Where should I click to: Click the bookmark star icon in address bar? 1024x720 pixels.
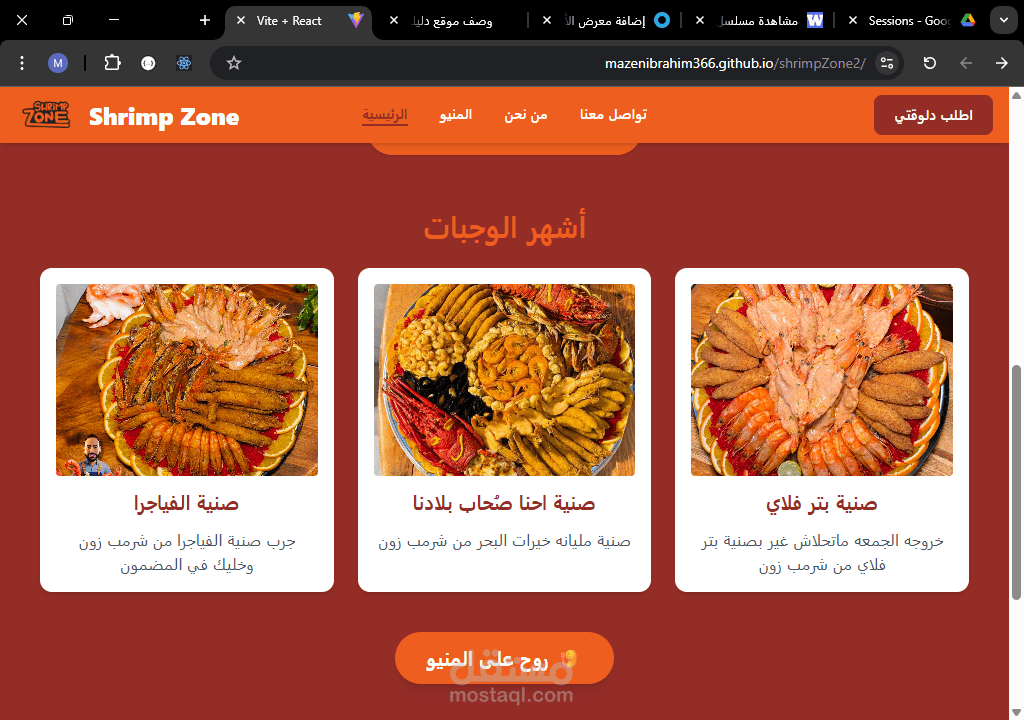pos(234,63)
